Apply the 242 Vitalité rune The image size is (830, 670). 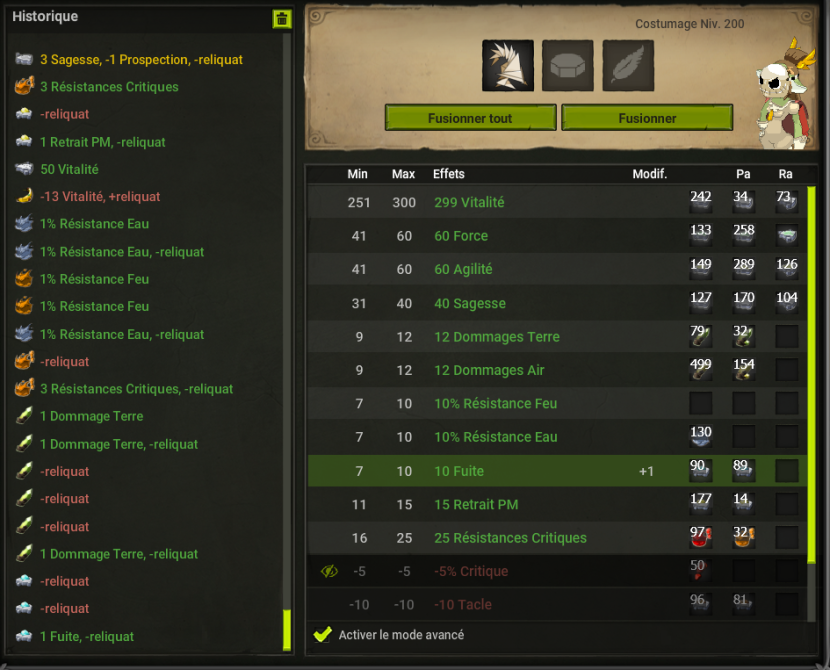click(x=700, y=202)
